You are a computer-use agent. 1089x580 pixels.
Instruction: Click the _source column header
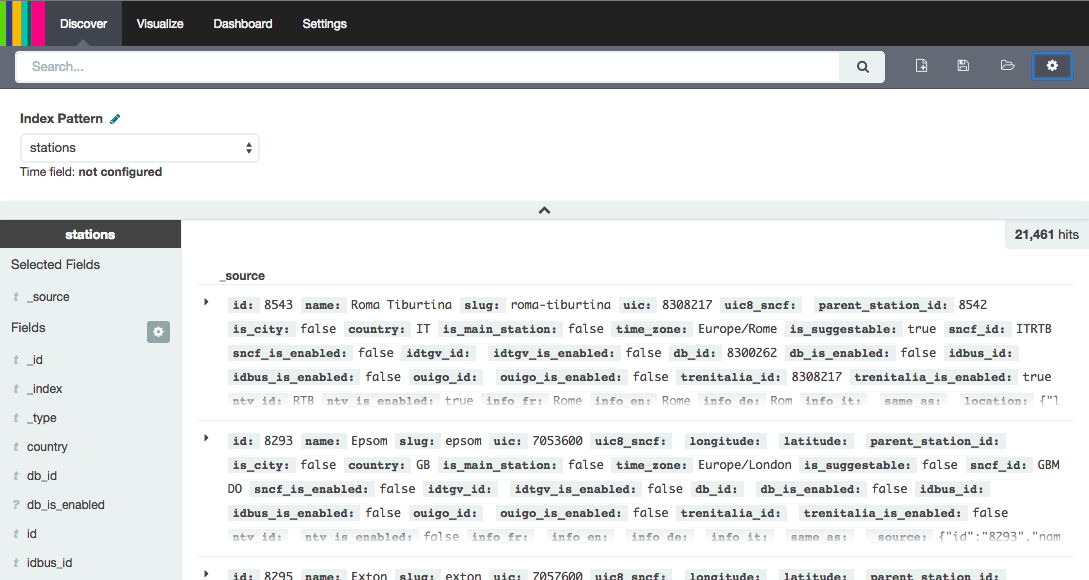click(242, 276)
